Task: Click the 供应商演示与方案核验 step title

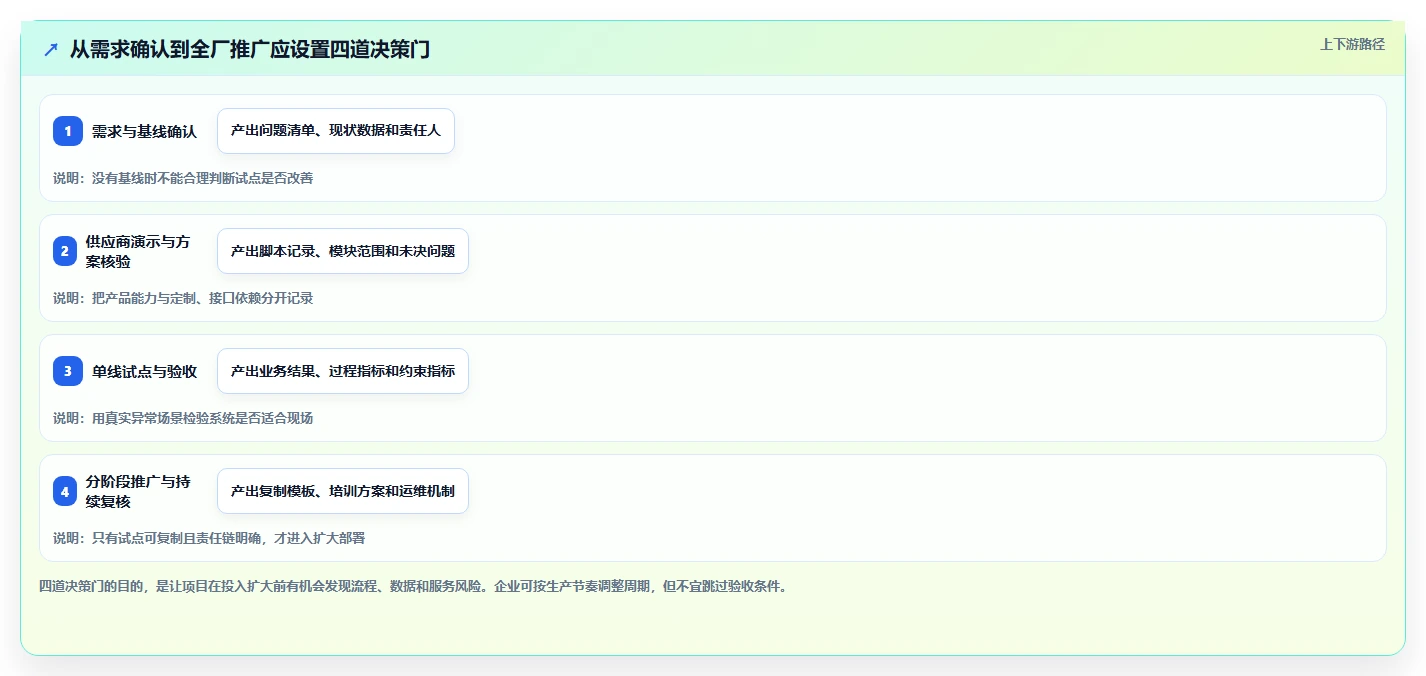Action: pos(138,251)
